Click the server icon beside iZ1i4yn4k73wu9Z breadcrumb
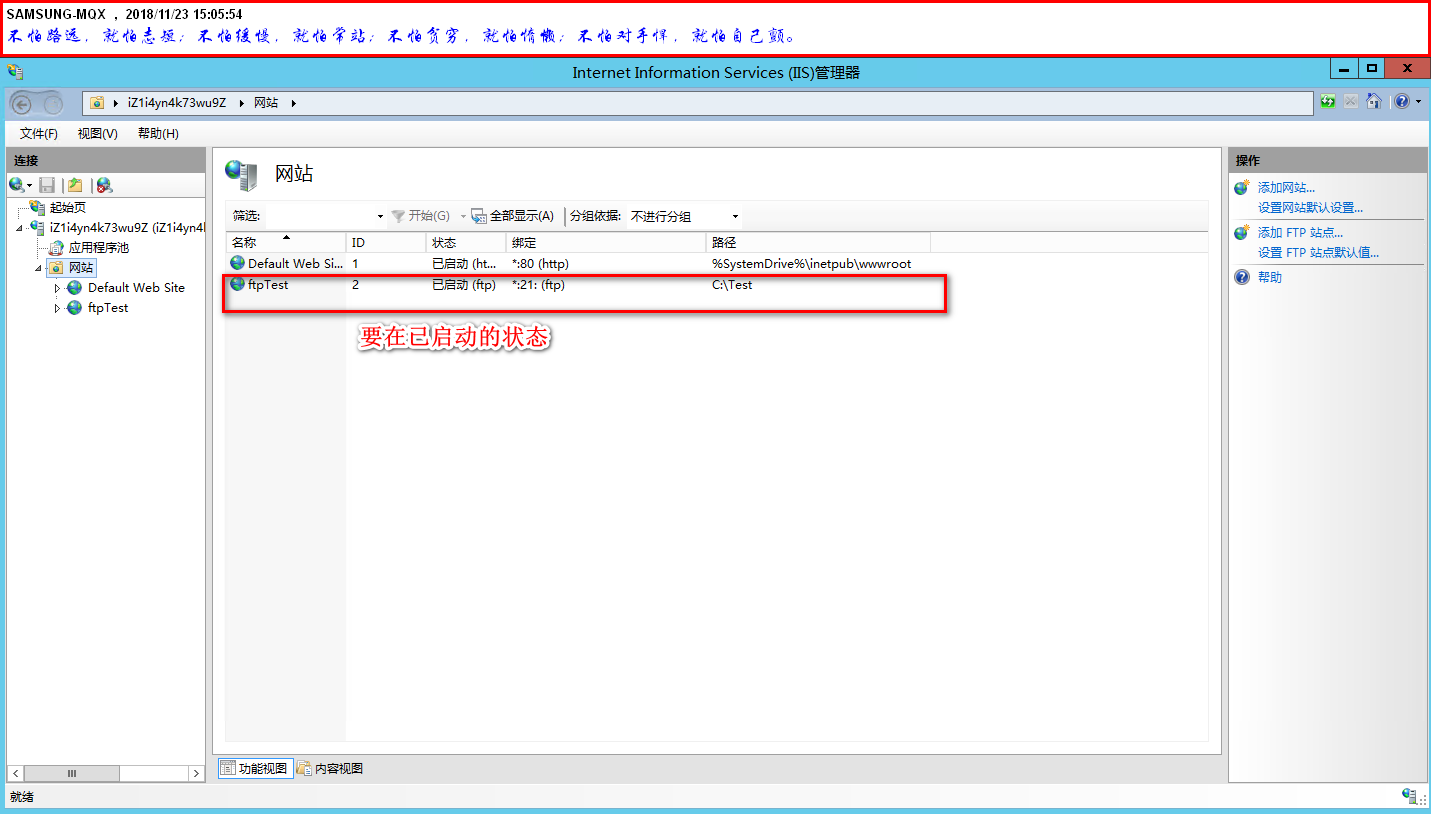This screenshot has height=814, width=1431. click(98, 102)
